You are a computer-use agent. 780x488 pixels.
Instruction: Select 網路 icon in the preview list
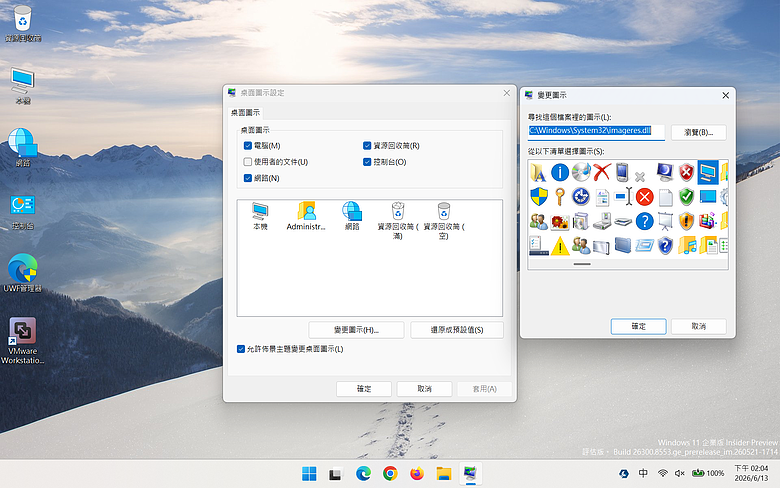click(x=352, y=216)
